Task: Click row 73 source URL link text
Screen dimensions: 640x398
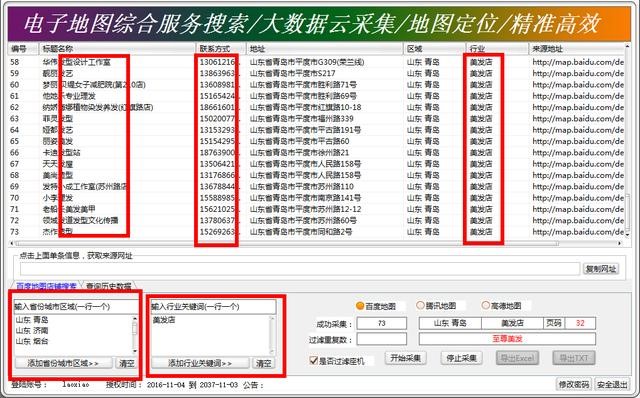Action: (x=578, y=232)
